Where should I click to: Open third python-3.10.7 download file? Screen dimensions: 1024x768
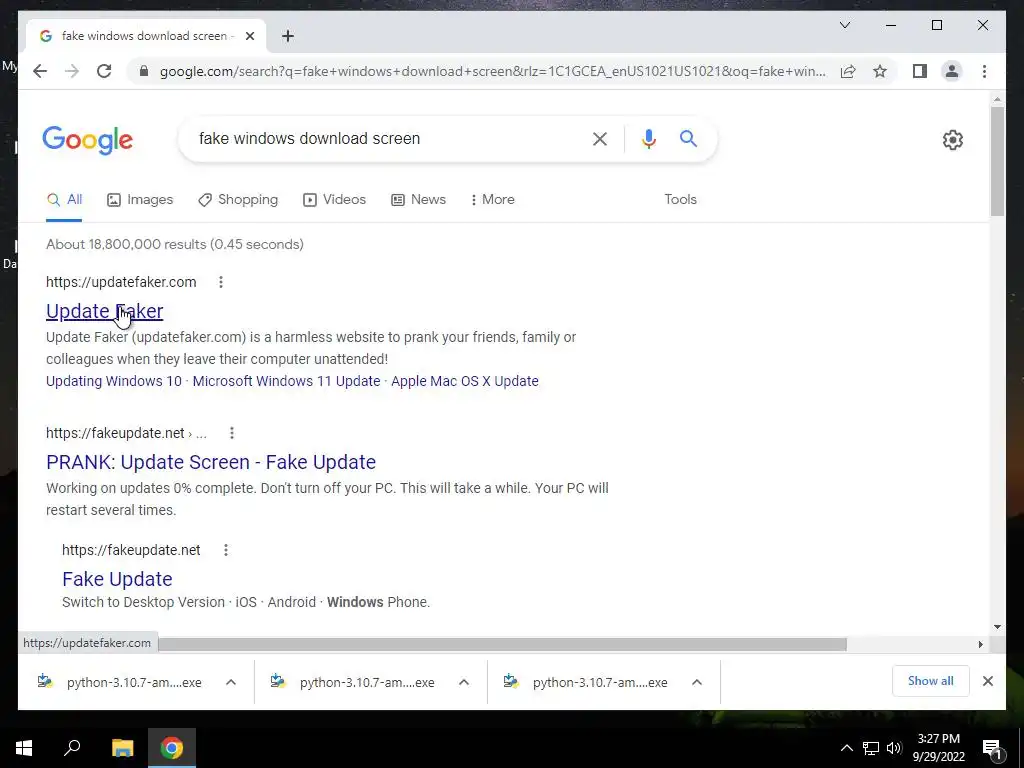[x=587, y=682]
